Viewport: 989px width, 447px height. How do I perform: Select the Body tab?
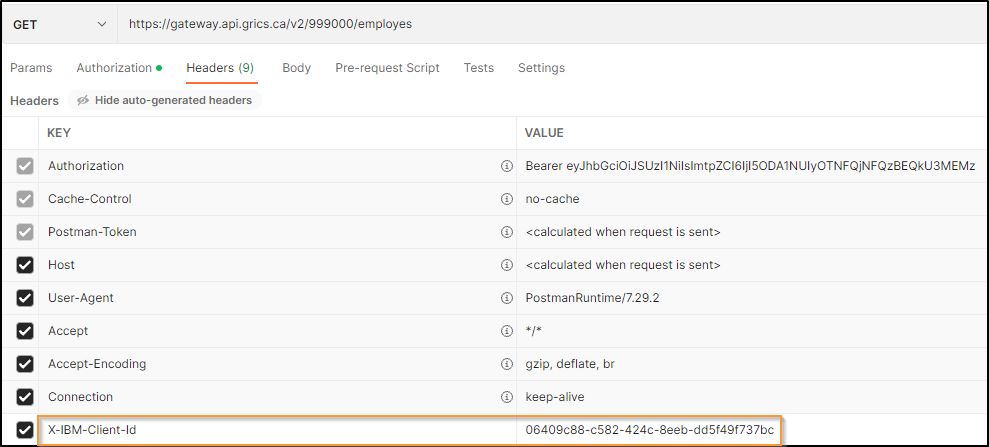[296, 68]
